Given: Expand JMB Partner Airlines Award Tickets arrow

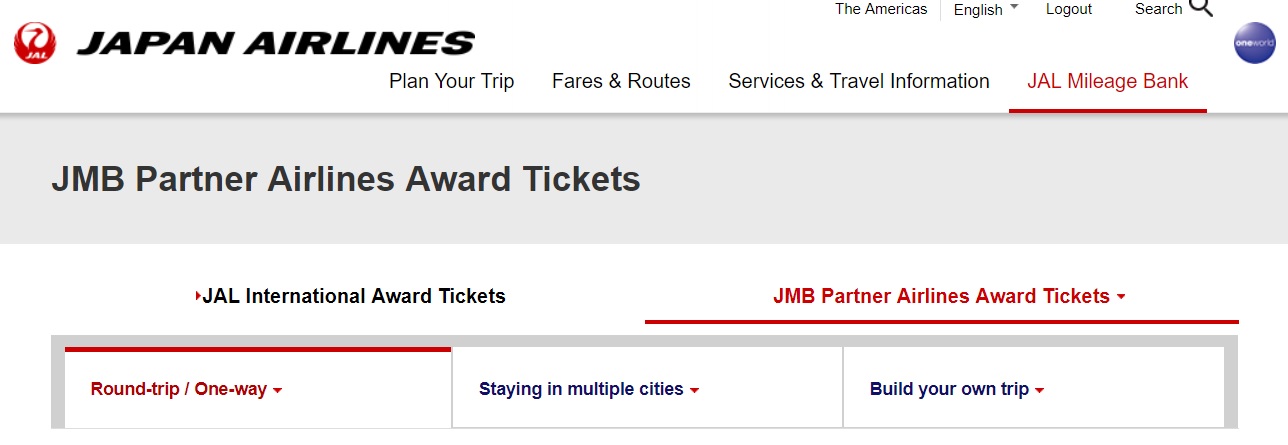Looking at the screenshot, I should click(x=1121, y=297).
